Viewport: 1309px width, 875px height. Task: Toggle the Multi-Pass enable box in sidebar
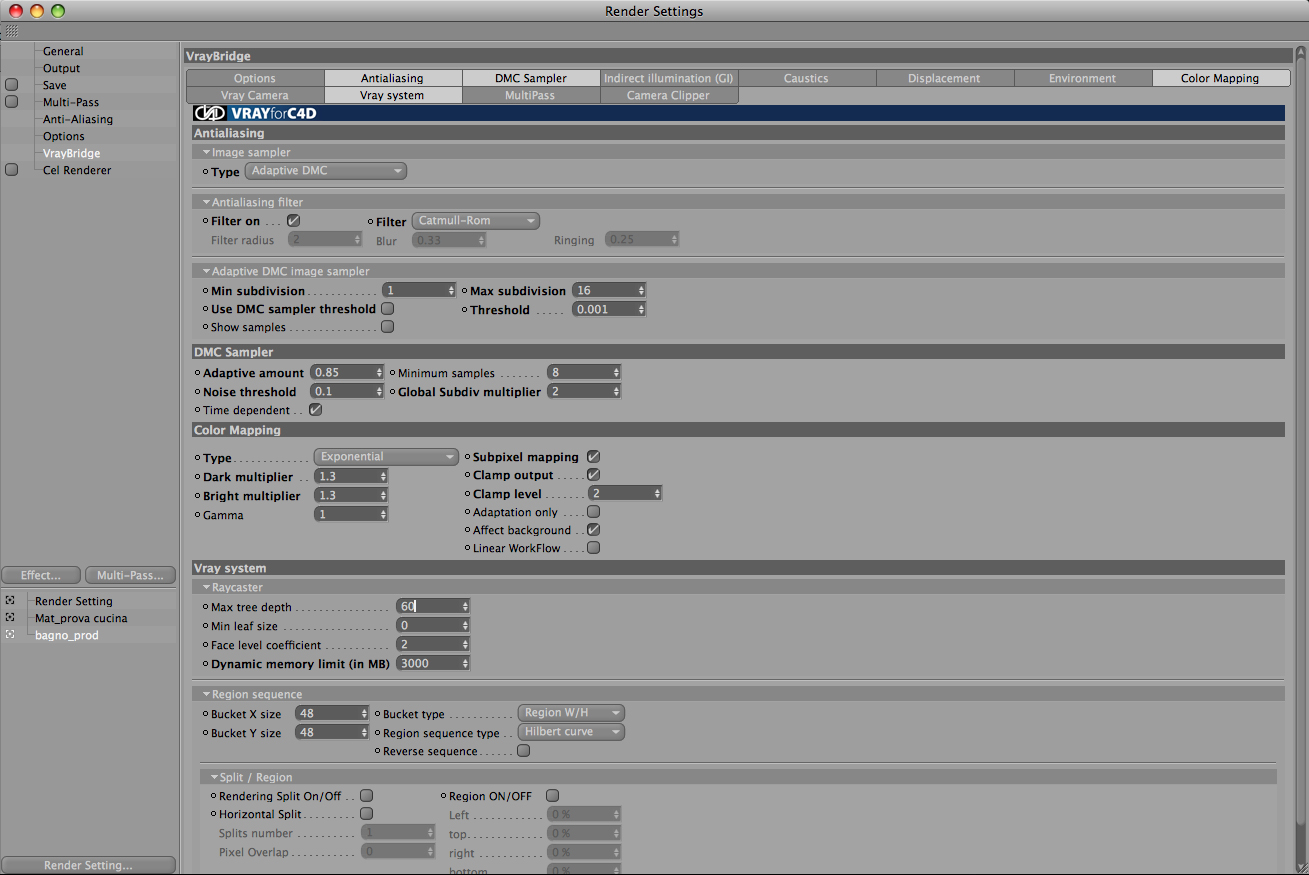[x=12, y=102]
